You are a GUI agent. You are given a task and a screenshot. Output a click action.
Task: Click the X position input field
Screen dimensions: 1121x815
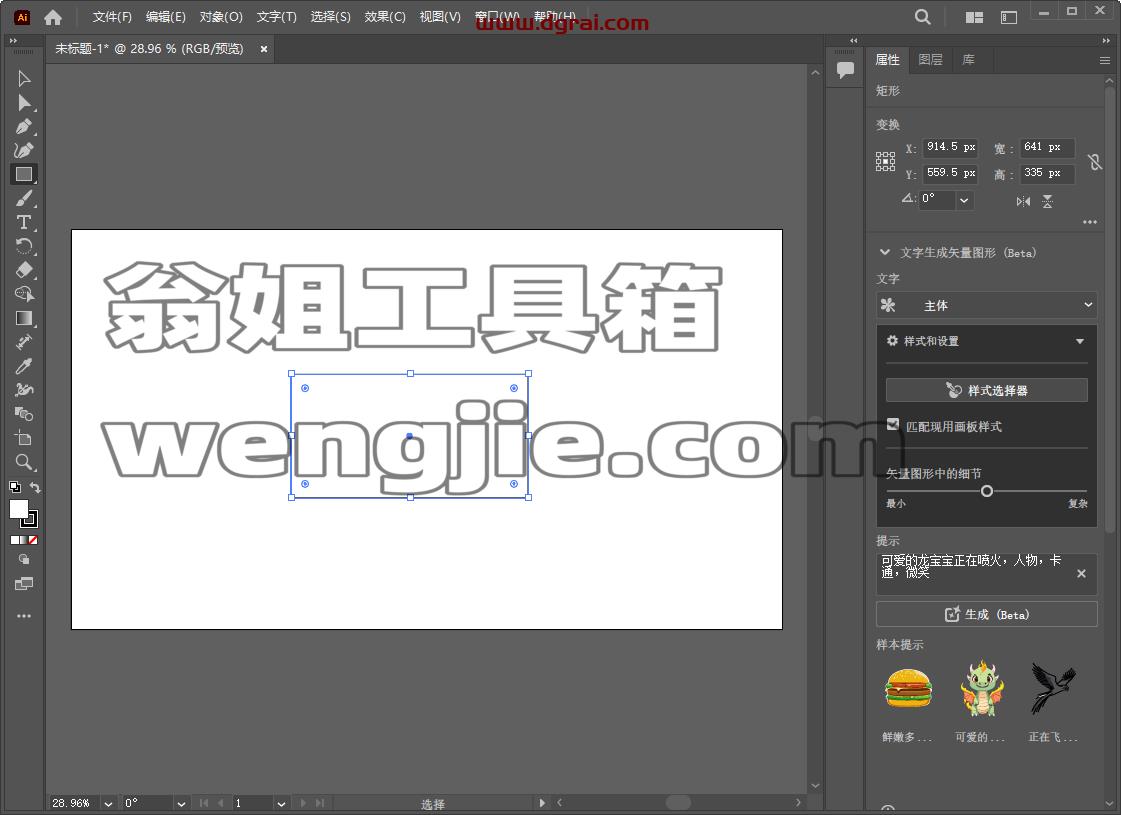950,147
